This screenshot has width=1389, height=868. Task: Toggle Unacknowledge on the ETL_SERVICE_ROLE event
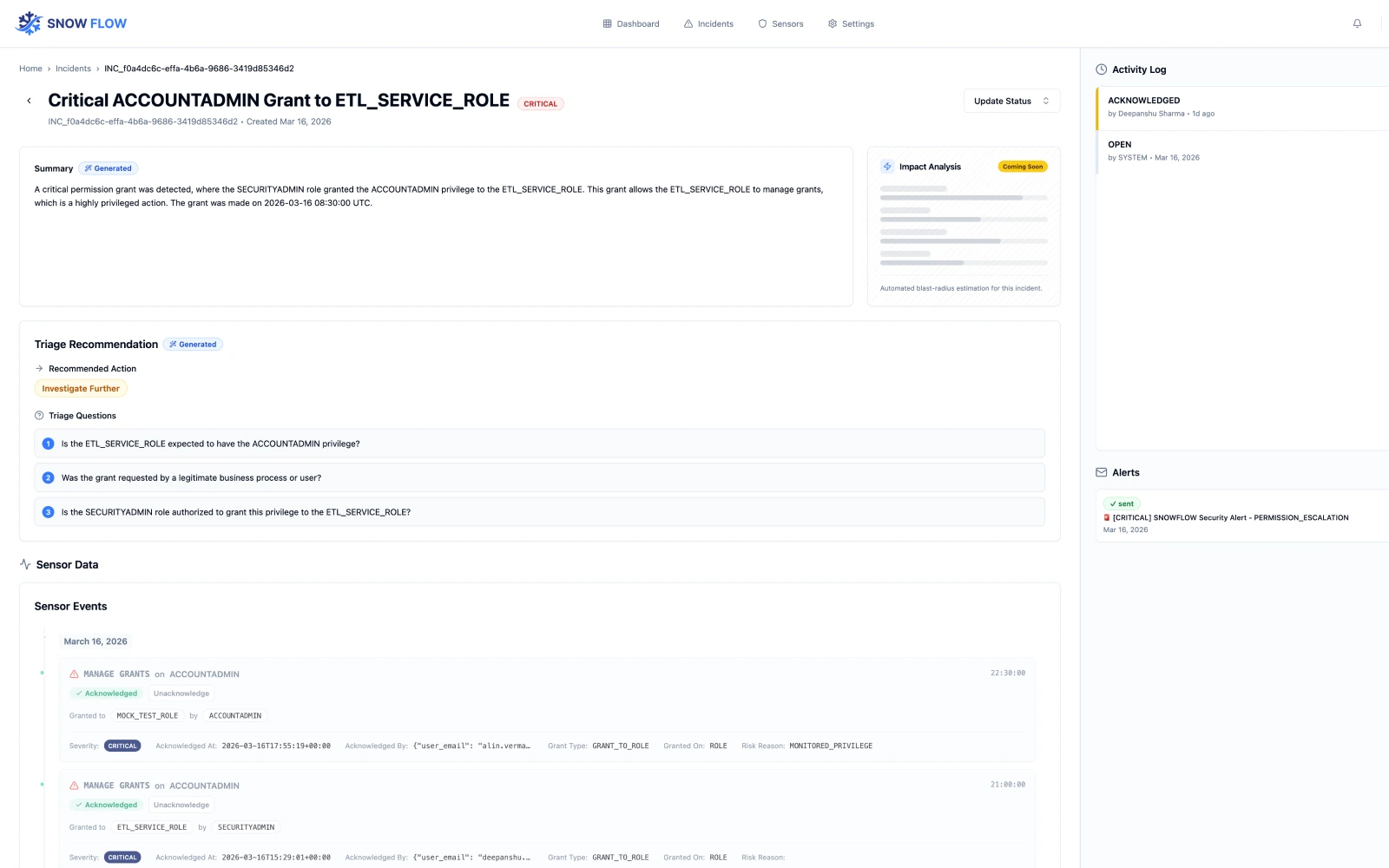(181, 805)
